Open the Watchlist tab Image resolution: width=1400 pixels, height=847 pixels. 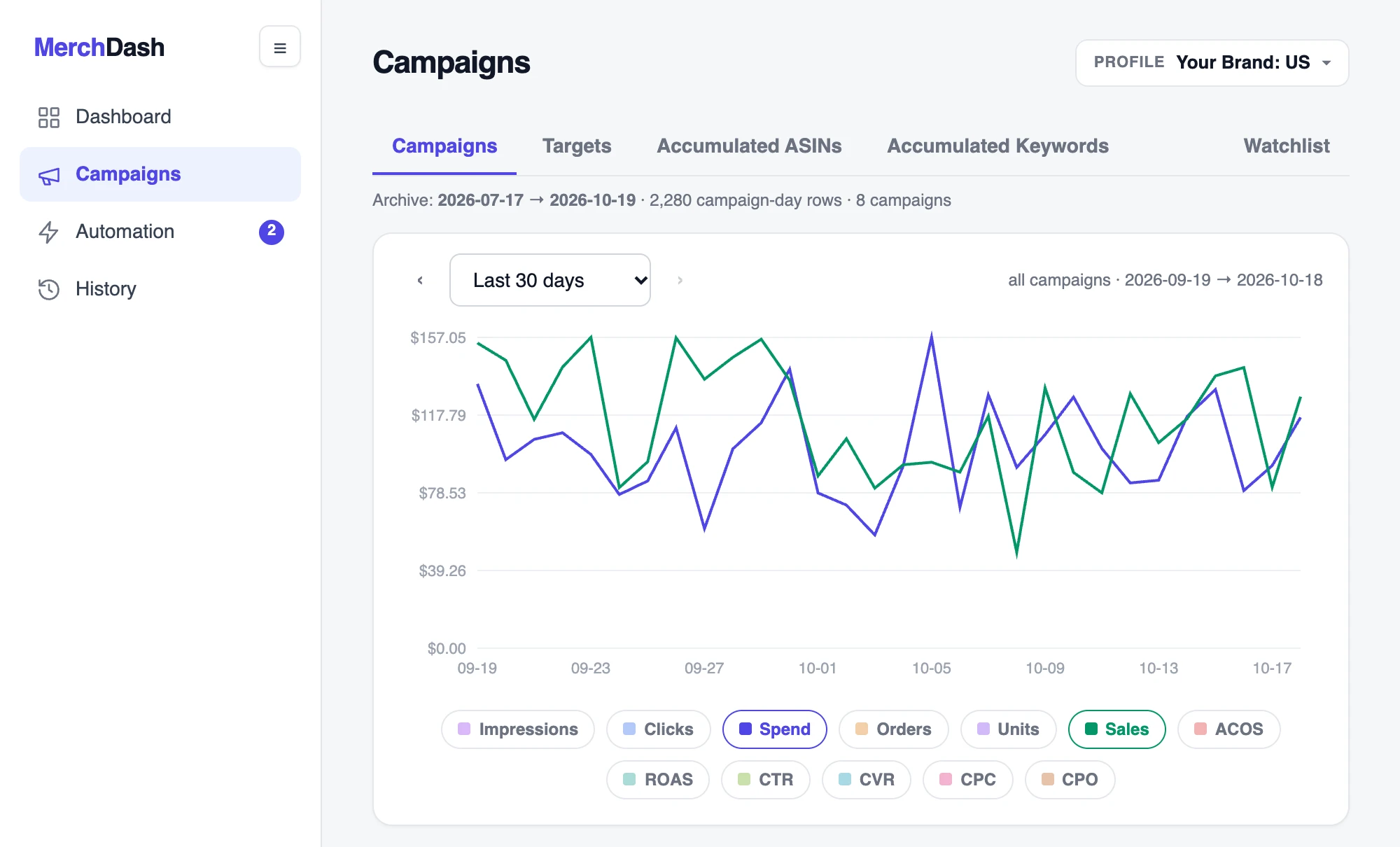point(1287,146)
